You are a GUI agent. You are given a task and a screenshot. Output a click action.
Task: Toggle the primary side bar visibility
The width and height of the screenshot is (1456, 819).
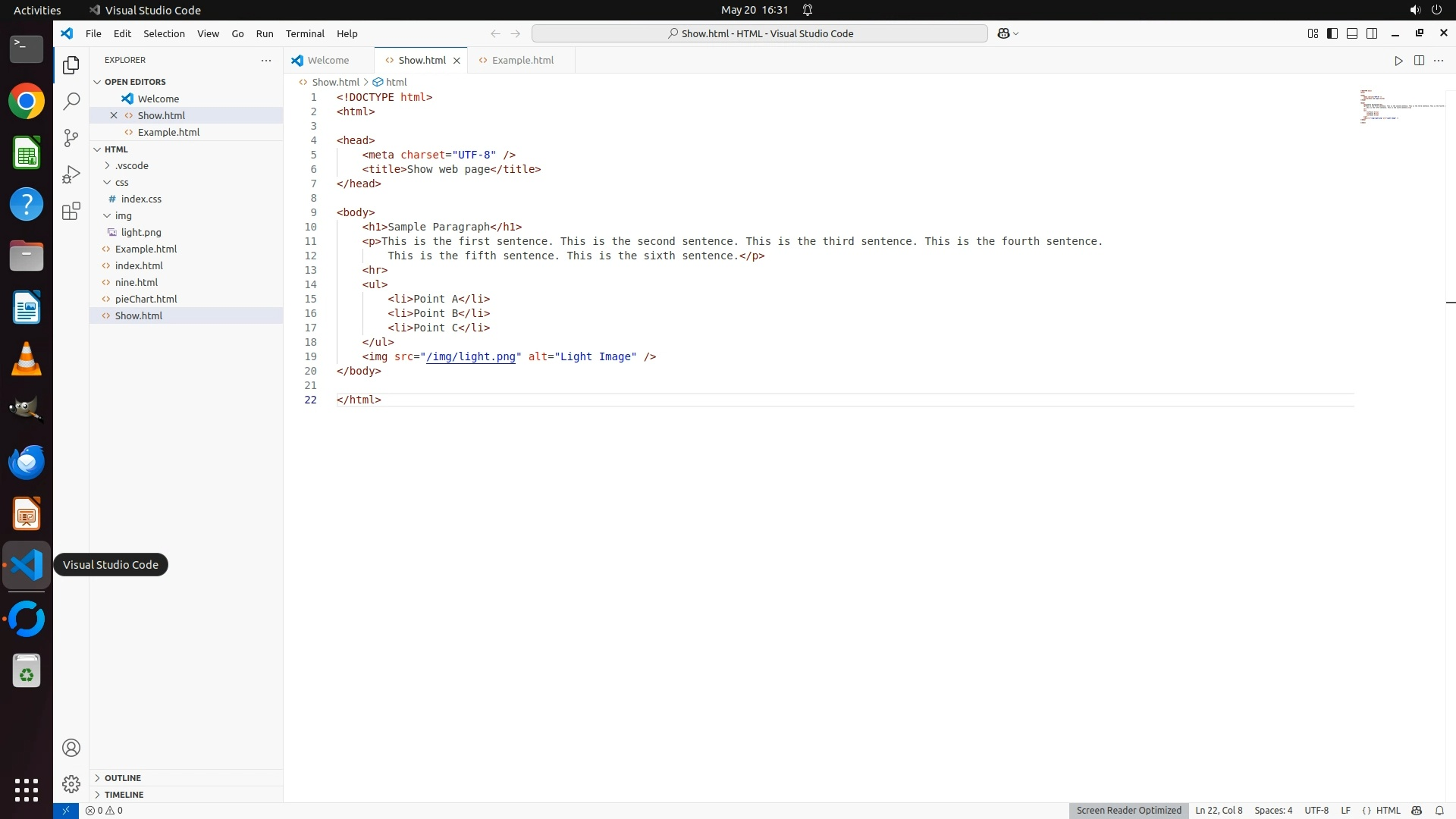tap(1332, 33)
